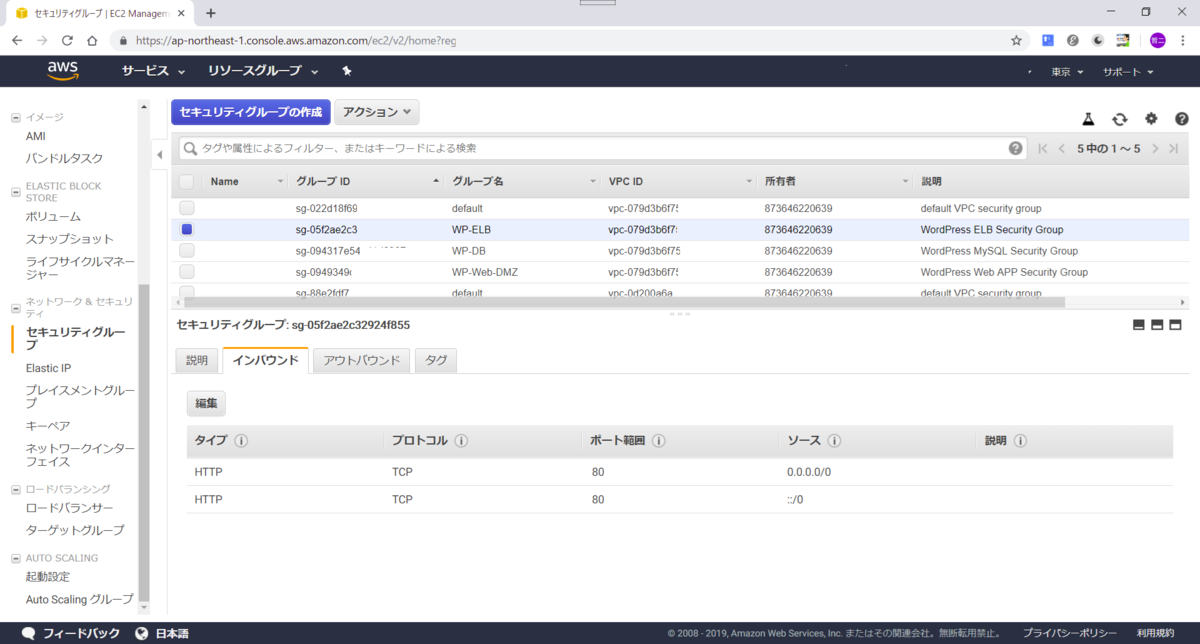This screenshot has height=644, width=1200.
Task: Click the 編集 button for inbound rules
Action: [x=206, y=403]
